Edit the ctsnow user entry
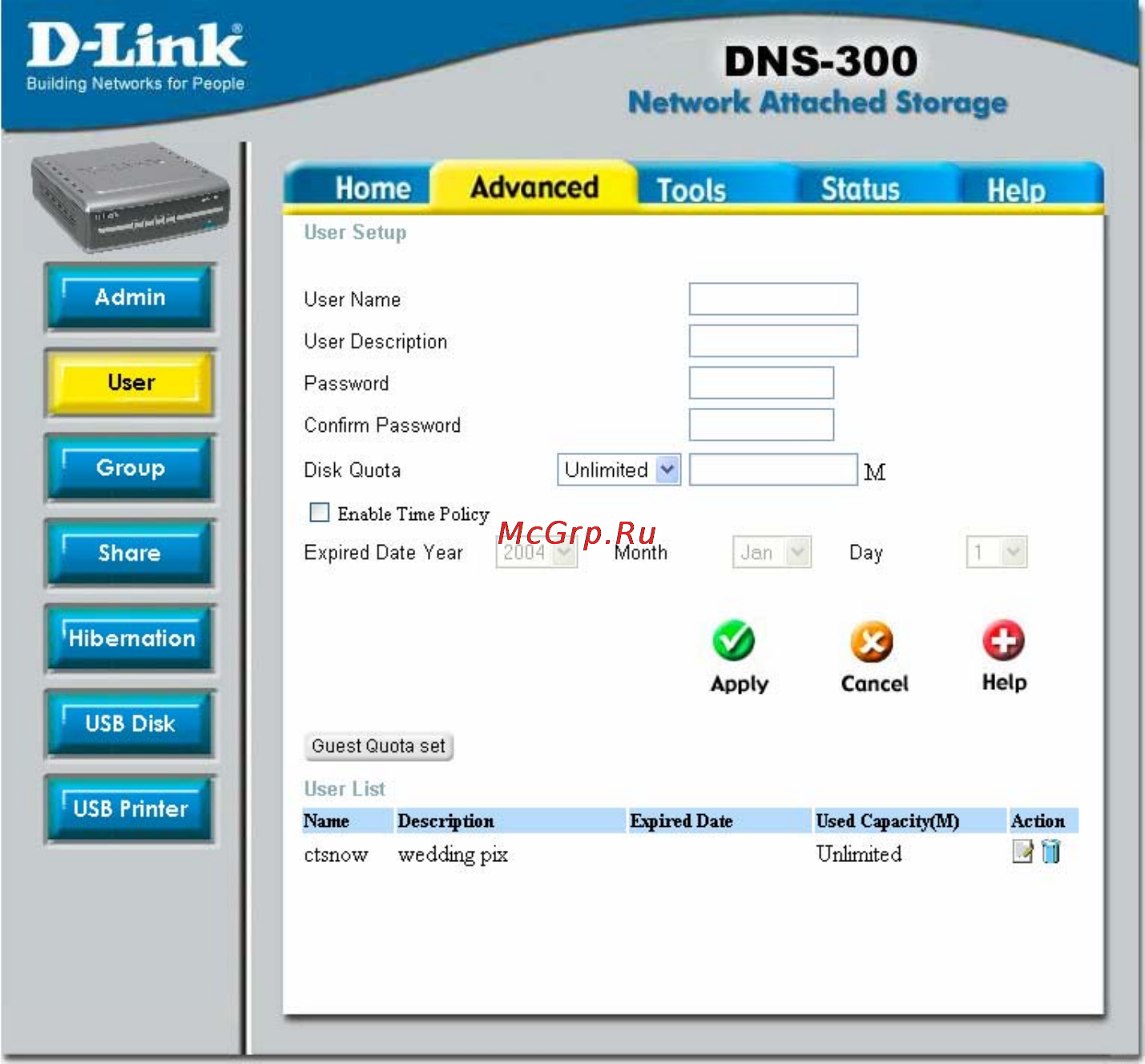This screenshot has width=1145, height=1064. [x=1022, y=851]
